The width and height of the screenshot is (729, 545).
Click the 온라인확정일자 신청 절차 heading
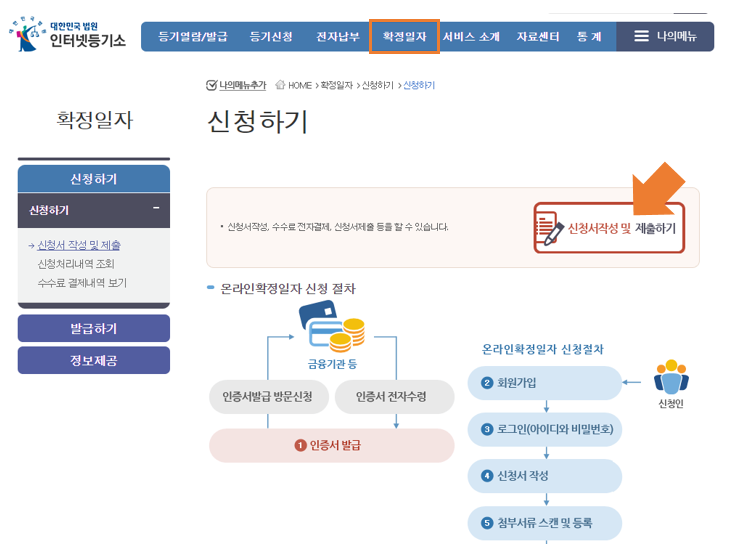288,289
